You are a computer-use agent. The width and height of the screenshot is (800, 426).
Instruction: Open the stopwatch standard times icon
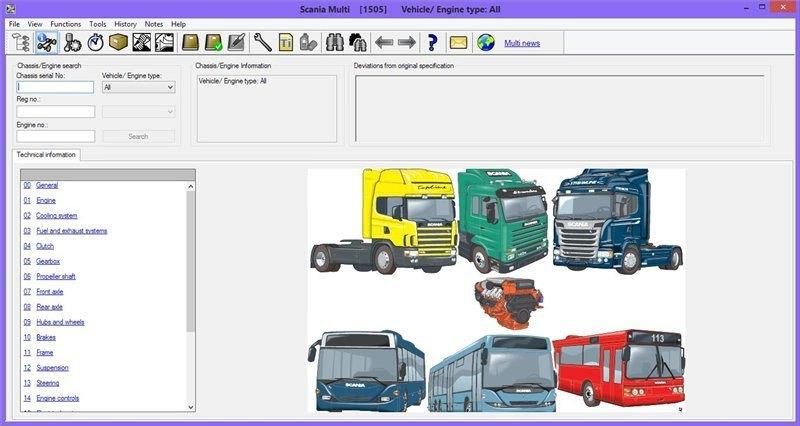[x=95, y=43]
